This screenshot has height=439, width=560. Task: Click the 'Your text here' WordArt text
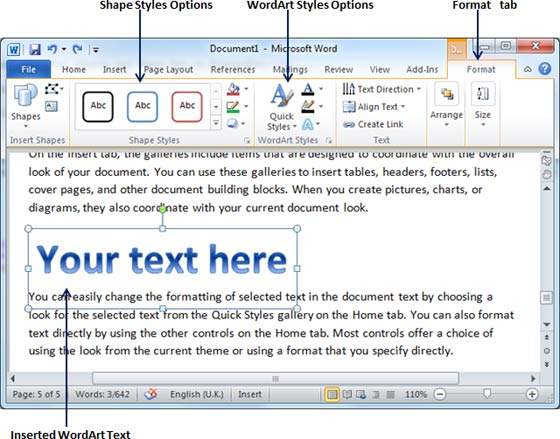coord(162,260)
